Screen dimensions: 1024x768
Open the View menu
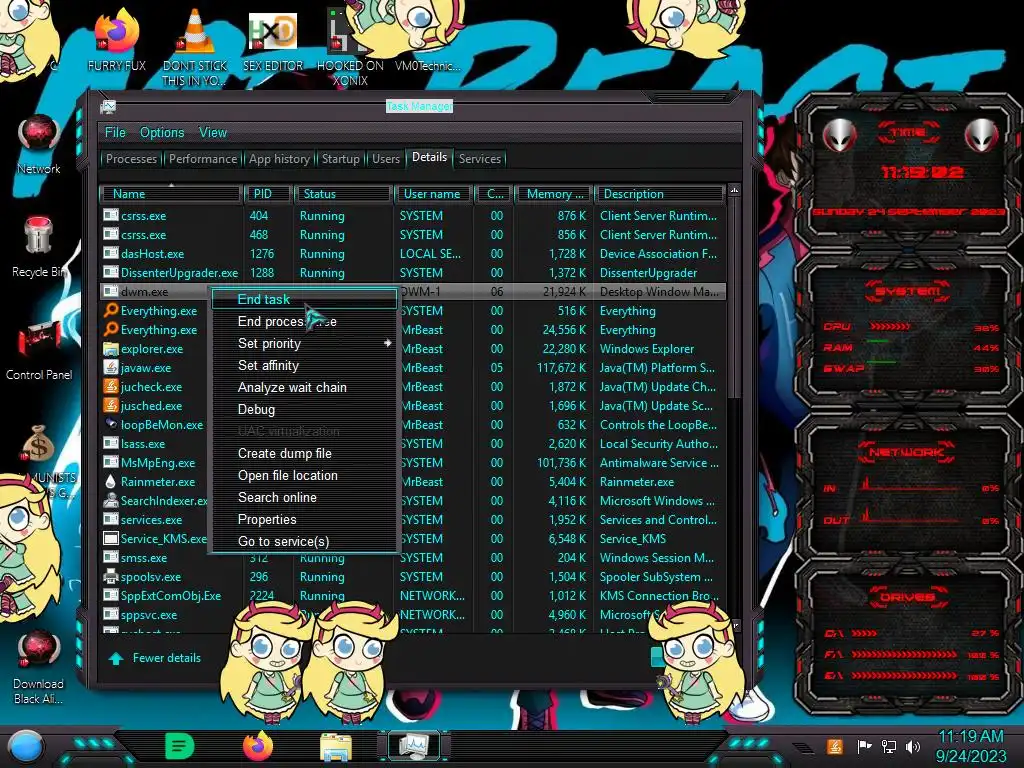[x=213, y=133]
